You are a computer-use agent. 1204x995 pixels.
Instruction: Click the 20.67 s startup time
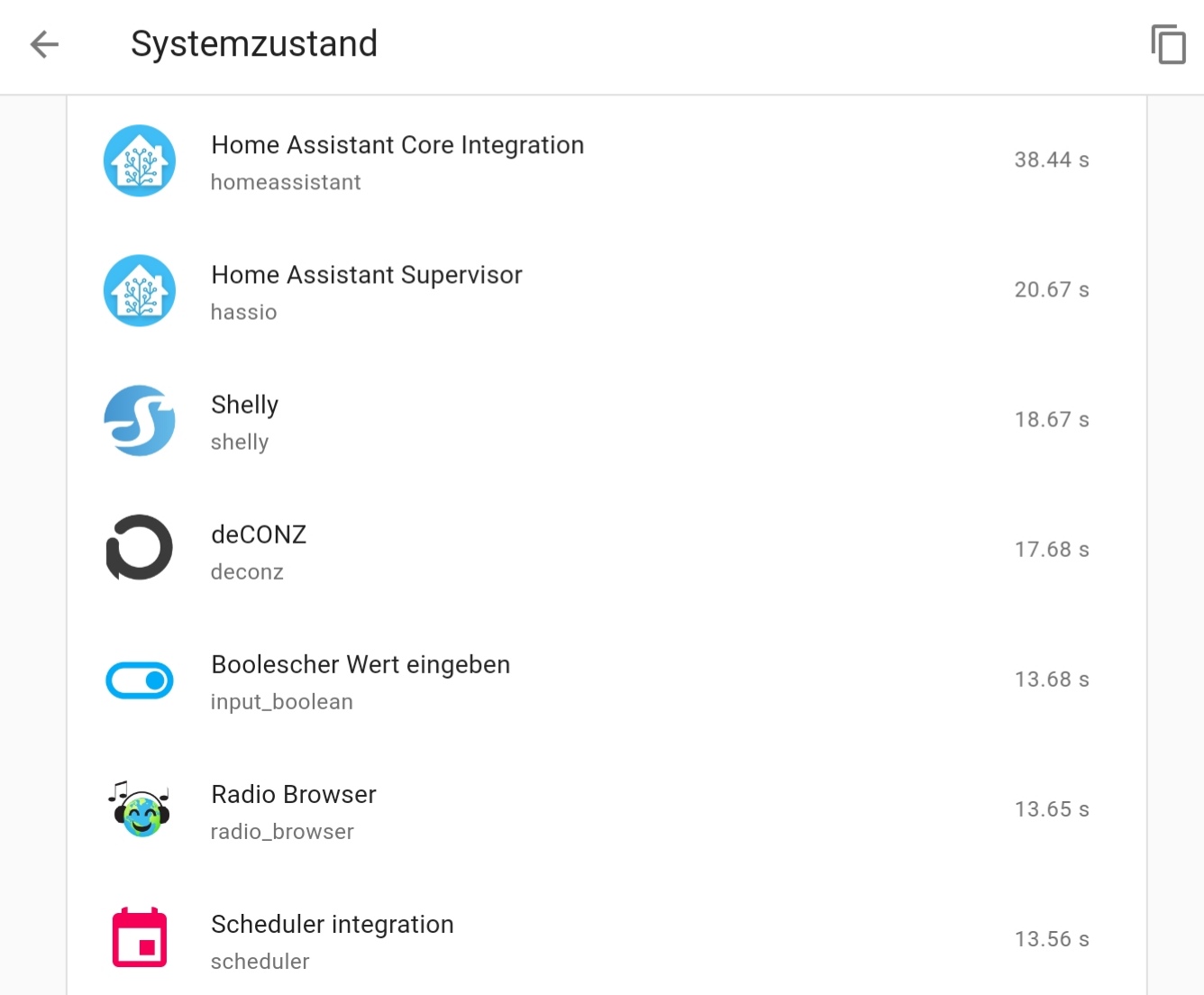click(1052, 290)
